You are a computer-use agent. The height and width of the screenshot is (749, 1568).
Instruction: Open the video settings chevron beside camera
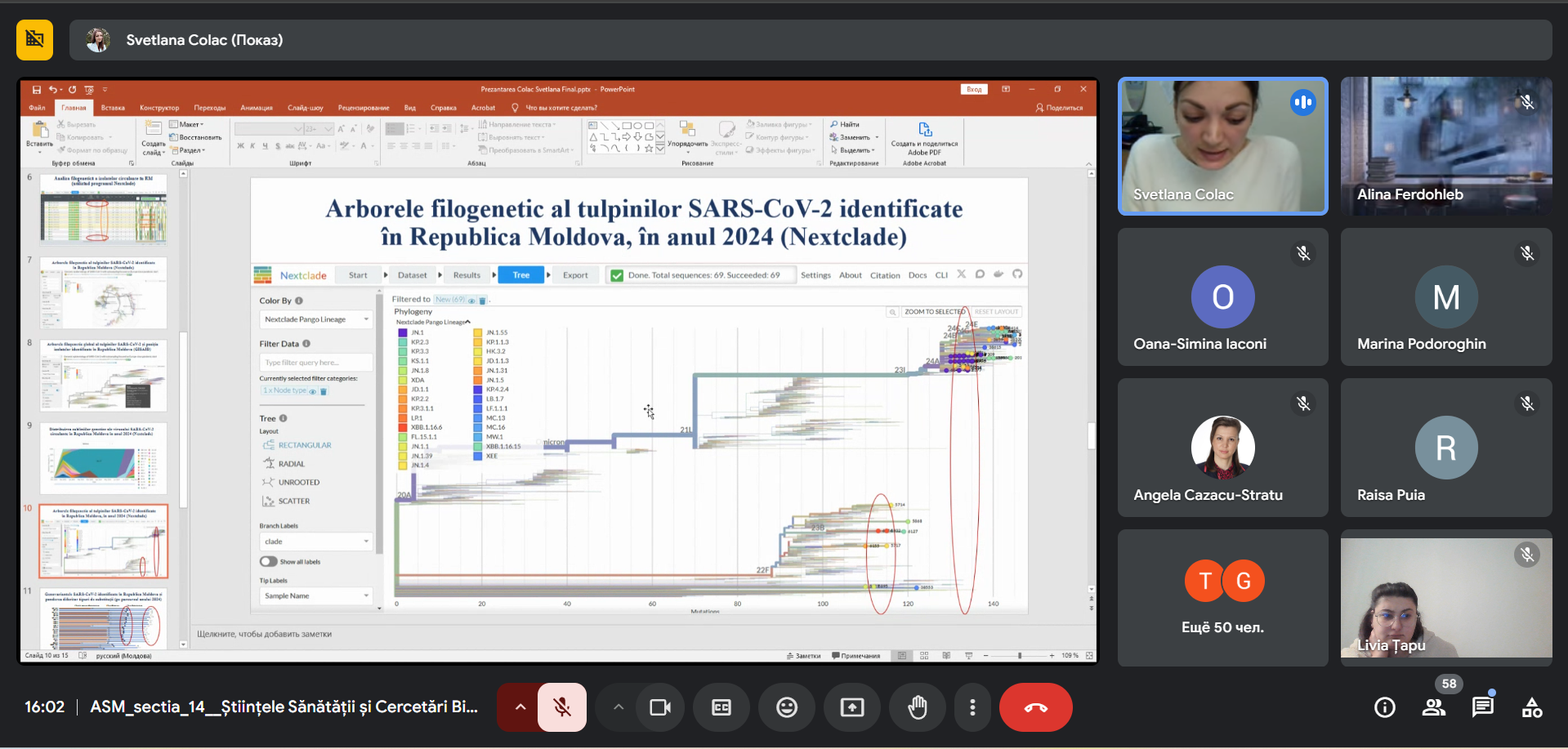coord(619,707)
